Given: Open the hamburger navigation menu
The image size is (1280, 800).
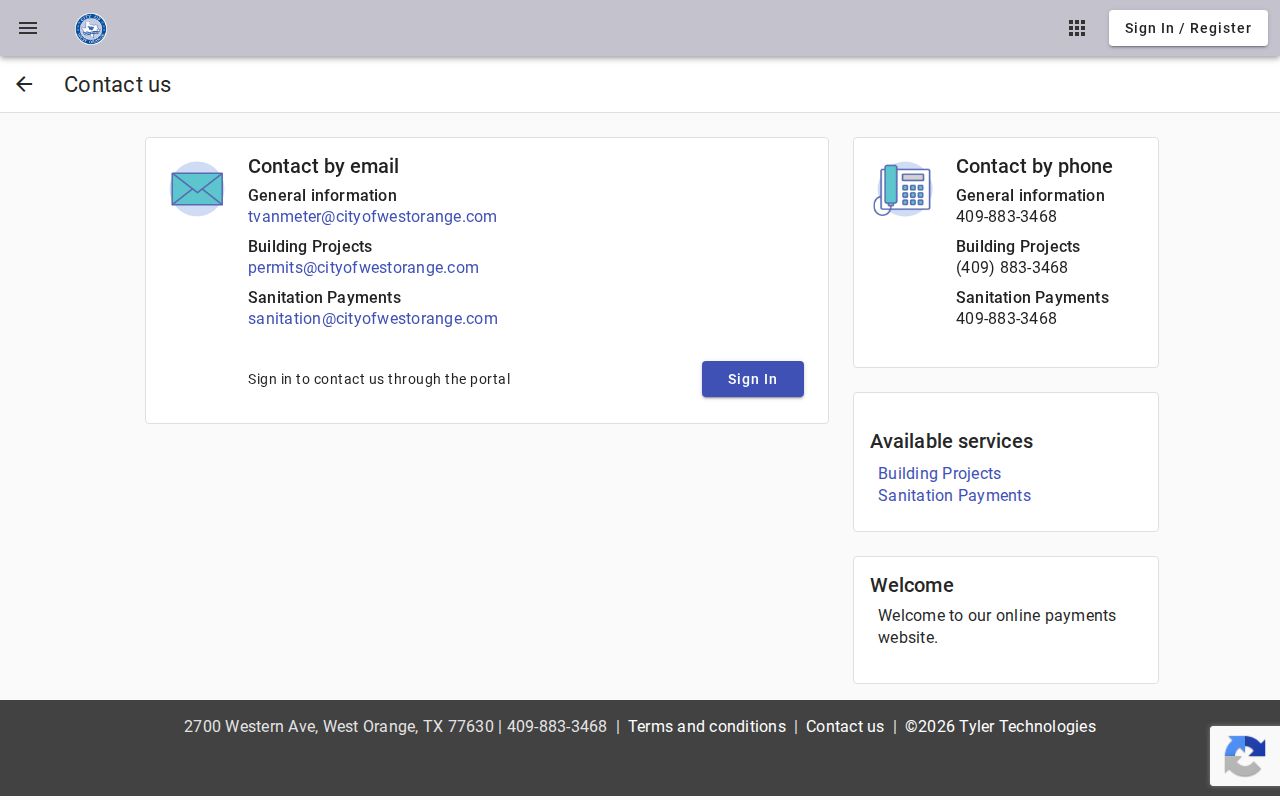Looking at the screenshot, I should 28,28.
